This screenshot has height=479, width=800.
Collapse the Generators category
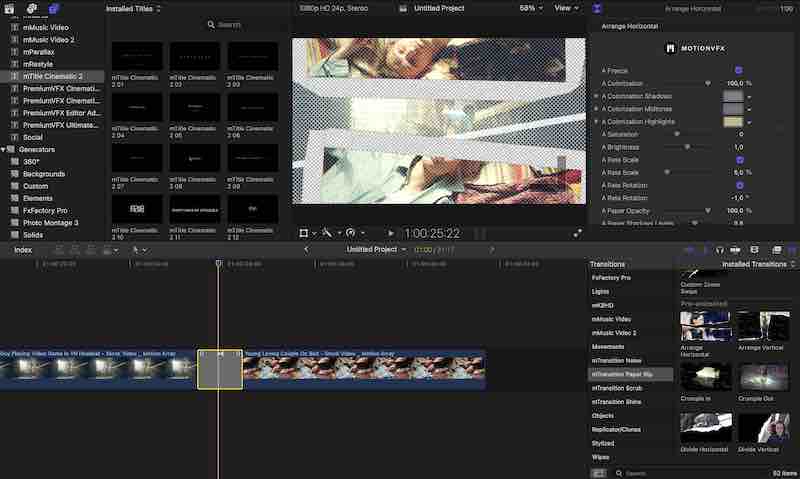(x=3, y=149)
